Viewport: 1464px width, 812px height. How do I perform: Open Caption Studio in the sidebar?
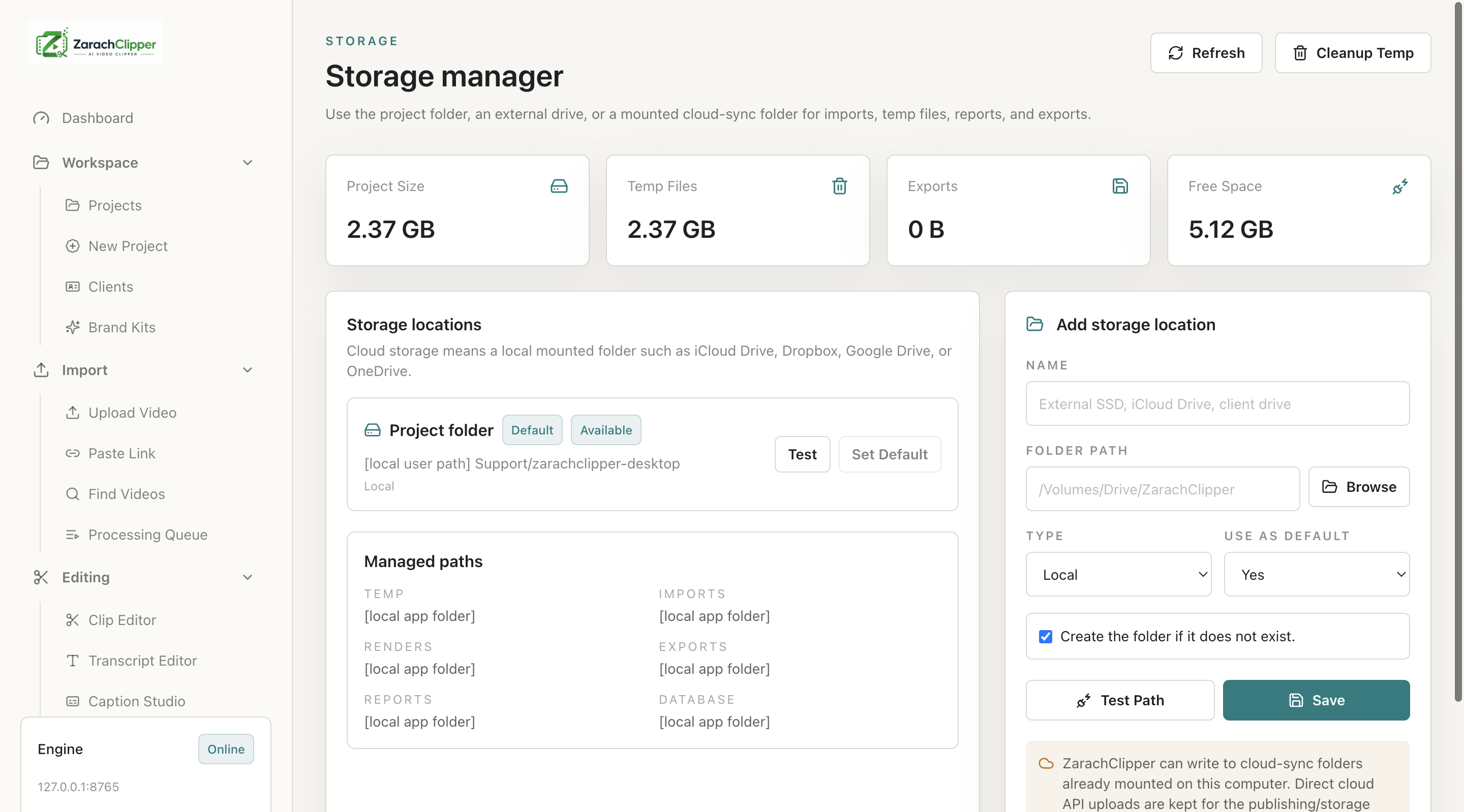(x=136, y=701)
